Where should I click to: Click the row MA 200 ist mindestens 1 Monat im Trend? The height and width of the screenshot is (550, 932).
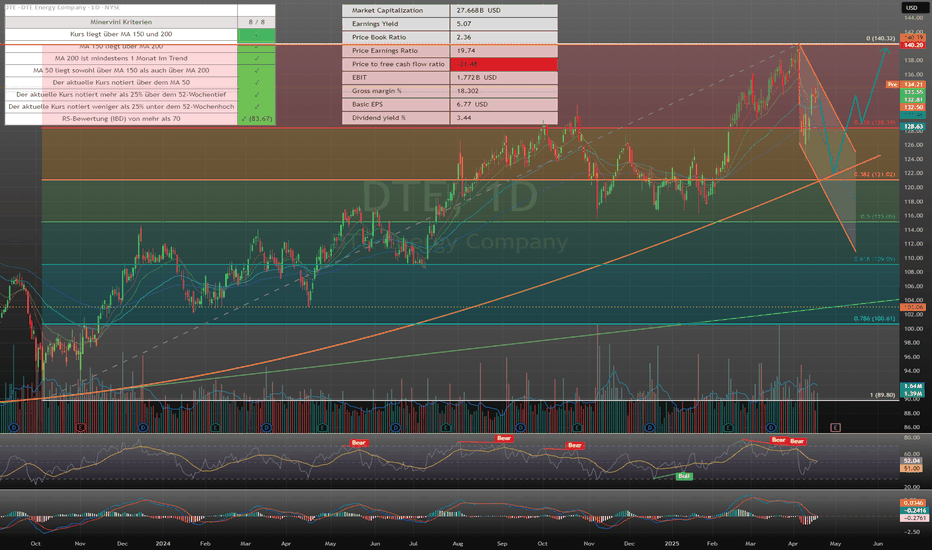click(121, 58)
